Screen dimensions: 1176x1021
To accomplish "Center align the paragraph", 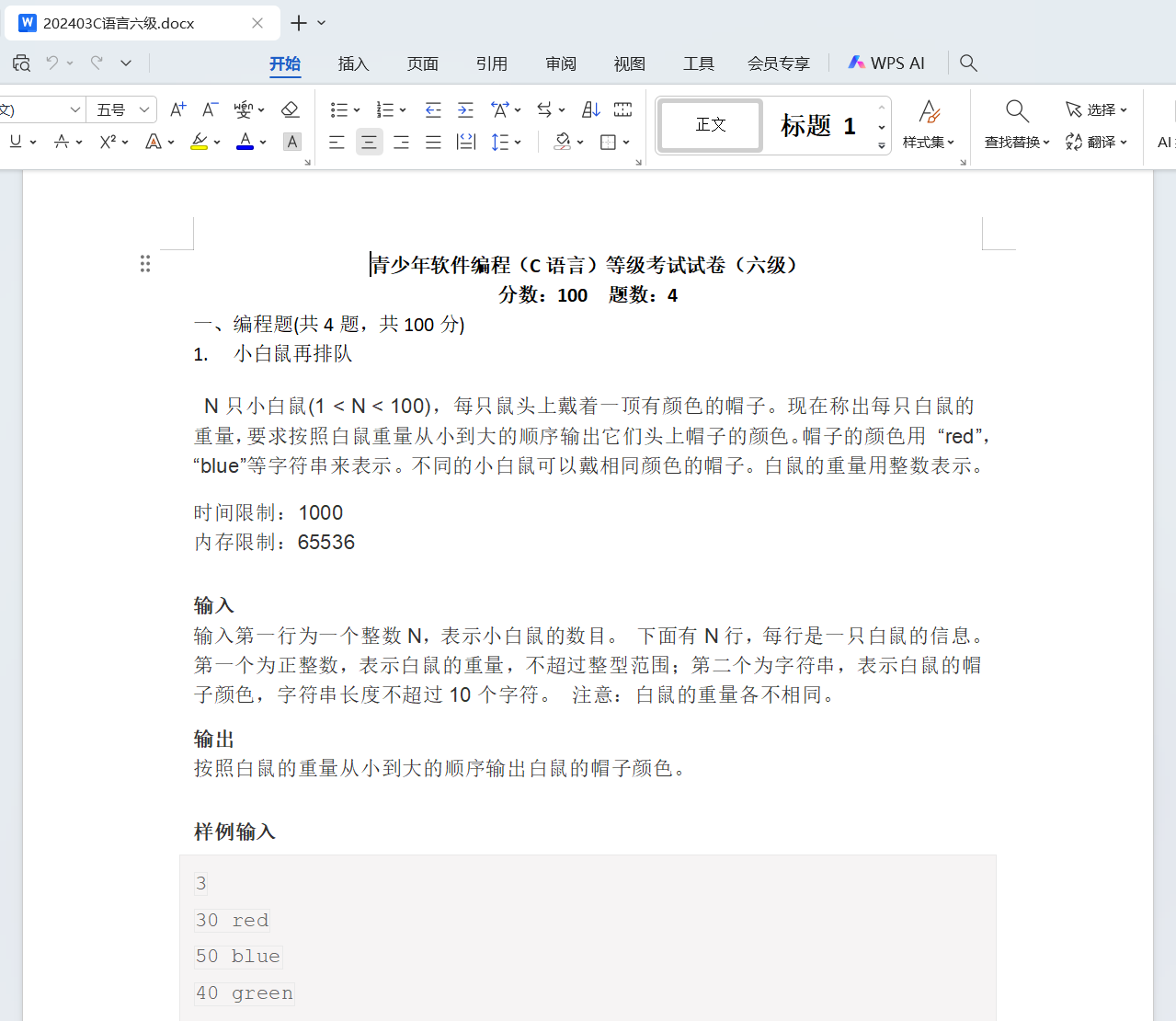I will (x=369, y=142).
